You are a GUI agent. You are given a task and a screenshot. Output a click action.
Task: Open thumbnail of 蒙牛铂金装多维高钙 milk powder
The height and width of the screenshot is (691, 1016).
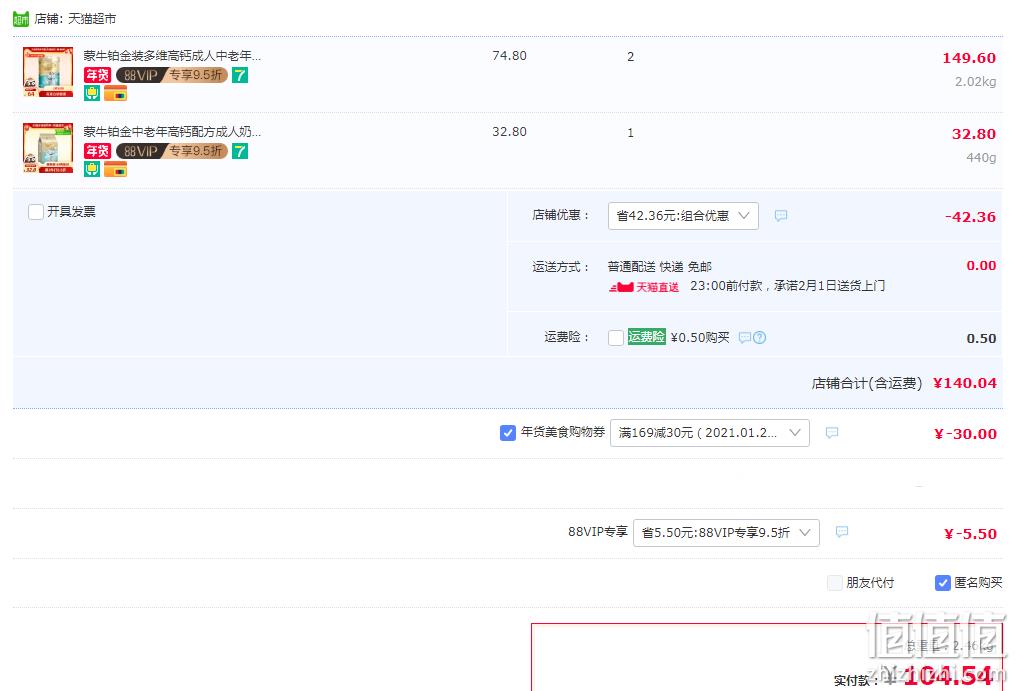click(x=48, y=72)
